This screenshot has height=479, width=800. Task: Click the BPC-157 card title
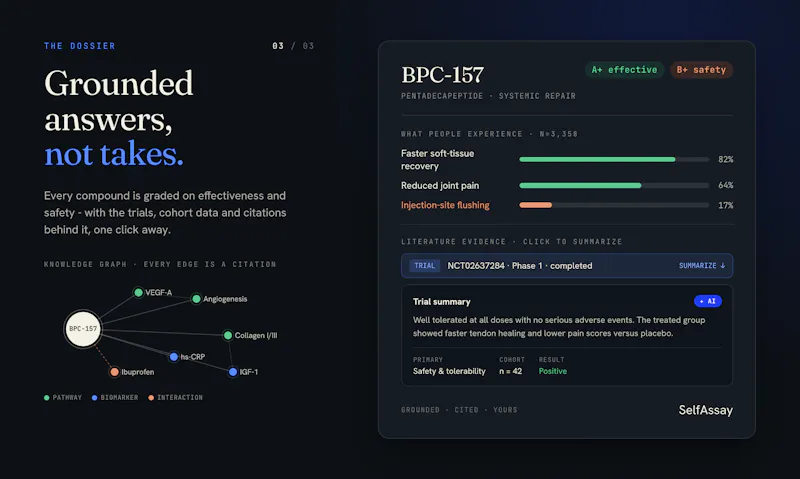pos(442,75)
